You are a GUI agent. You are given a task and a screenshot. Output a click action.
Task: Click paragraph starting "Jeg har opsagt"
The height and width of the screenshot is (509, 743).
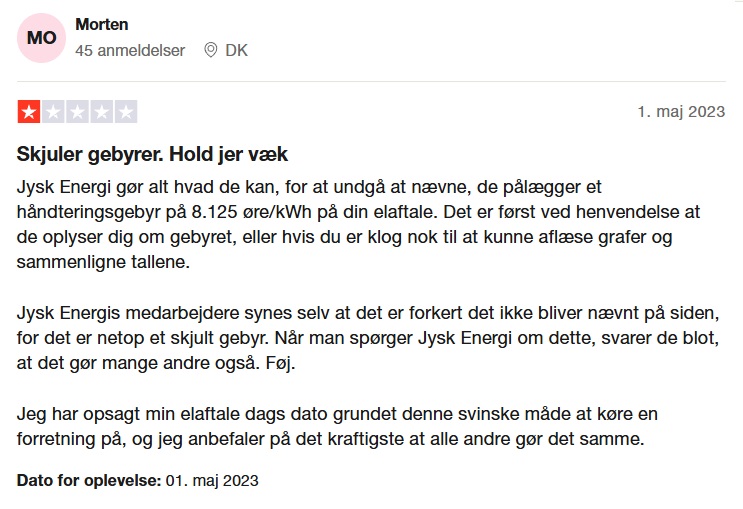pos(337,426)
